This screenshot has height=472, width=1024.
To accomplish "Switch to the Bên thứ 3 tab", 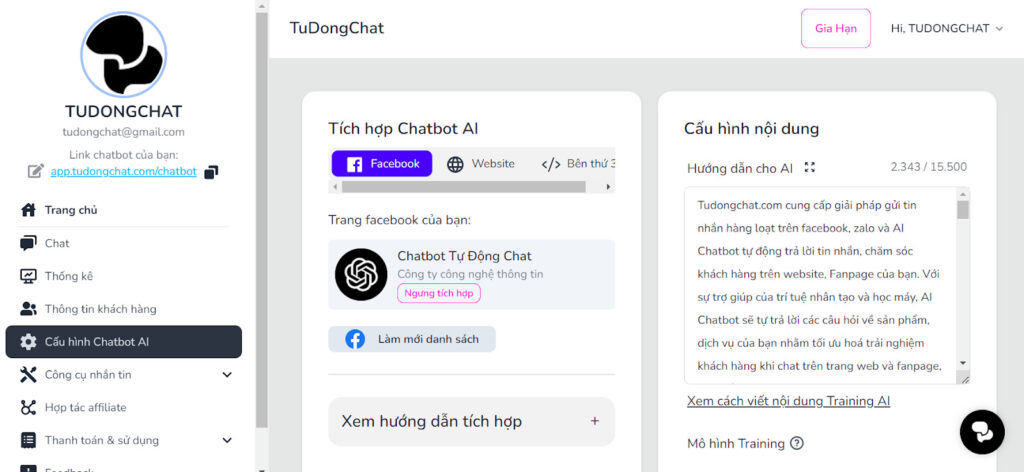I will point(579,164).
